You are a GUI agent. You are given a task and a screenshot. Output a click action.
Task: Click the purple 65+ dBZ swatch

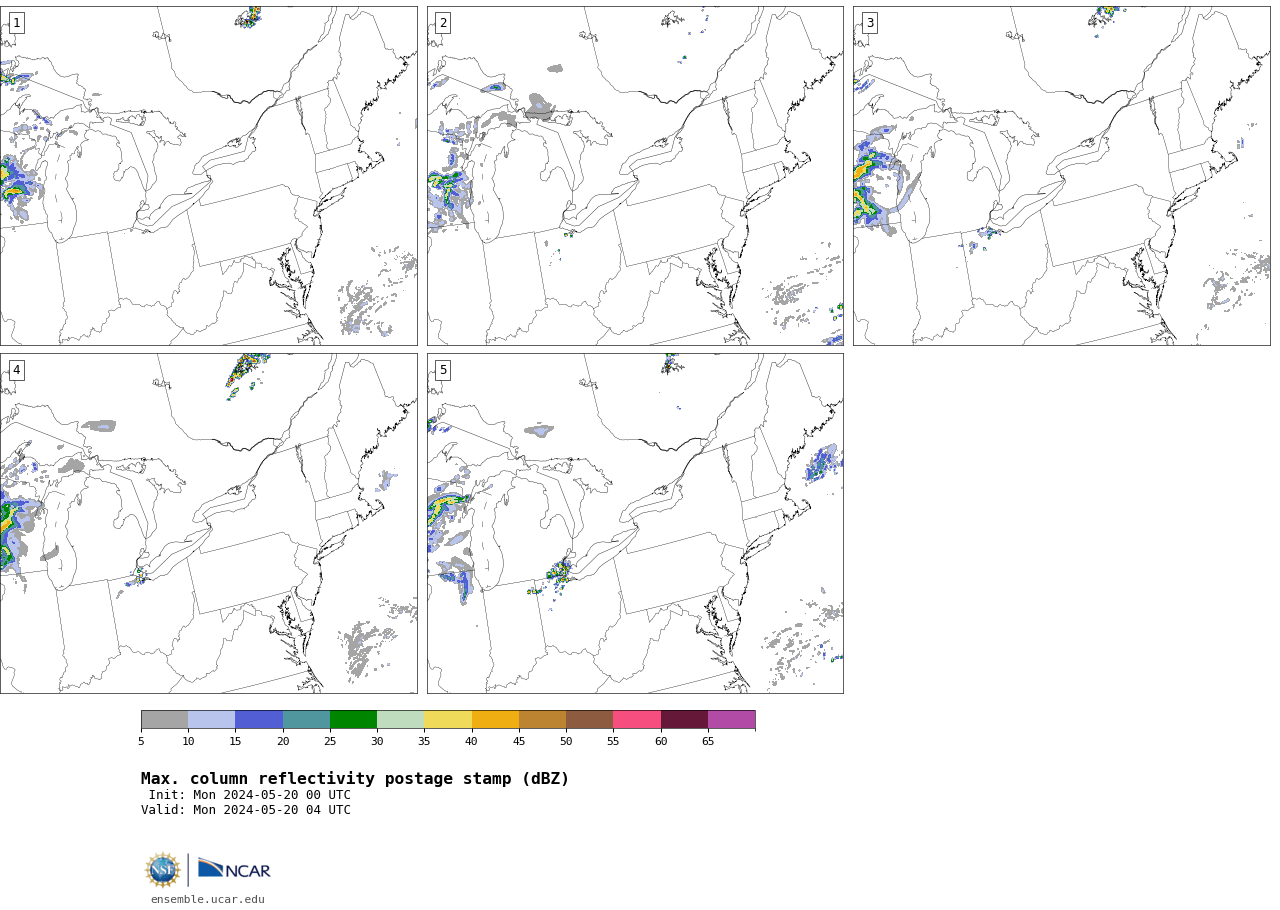[x=731, y=720]
